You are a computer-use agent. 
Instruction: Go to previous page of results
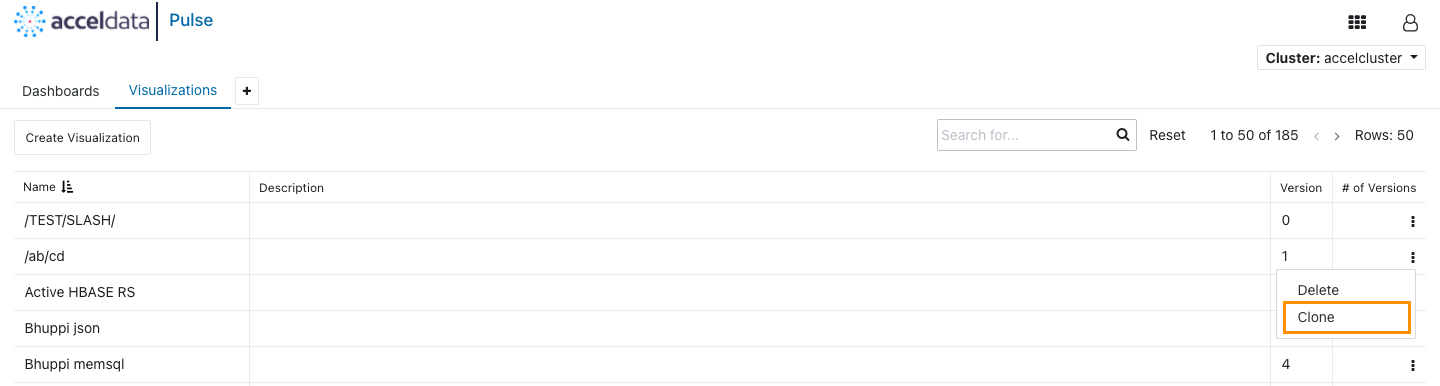point(1316,136)
